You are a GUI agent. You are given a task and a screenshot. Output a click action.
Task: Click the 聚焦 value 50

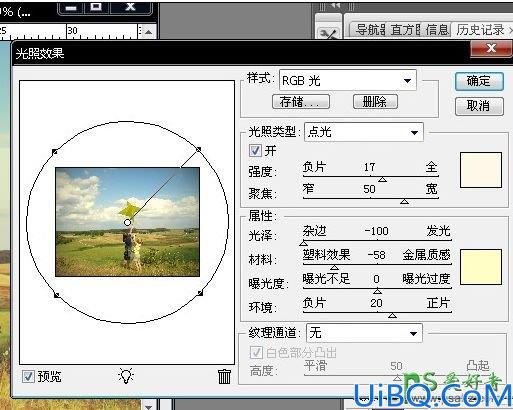(x=369, y=189)
